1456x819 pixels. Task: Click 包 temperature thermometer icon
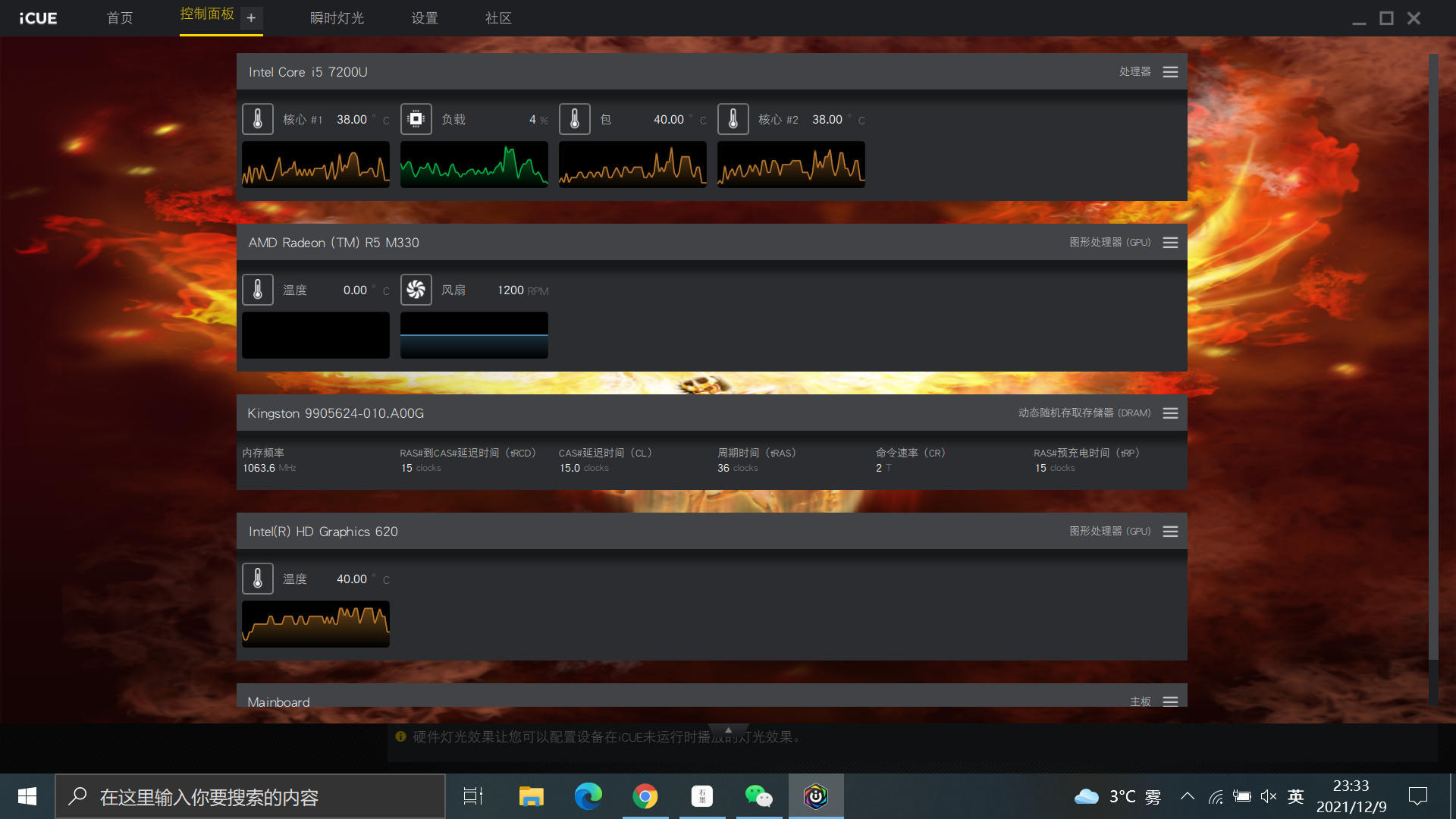pos(575,119)
